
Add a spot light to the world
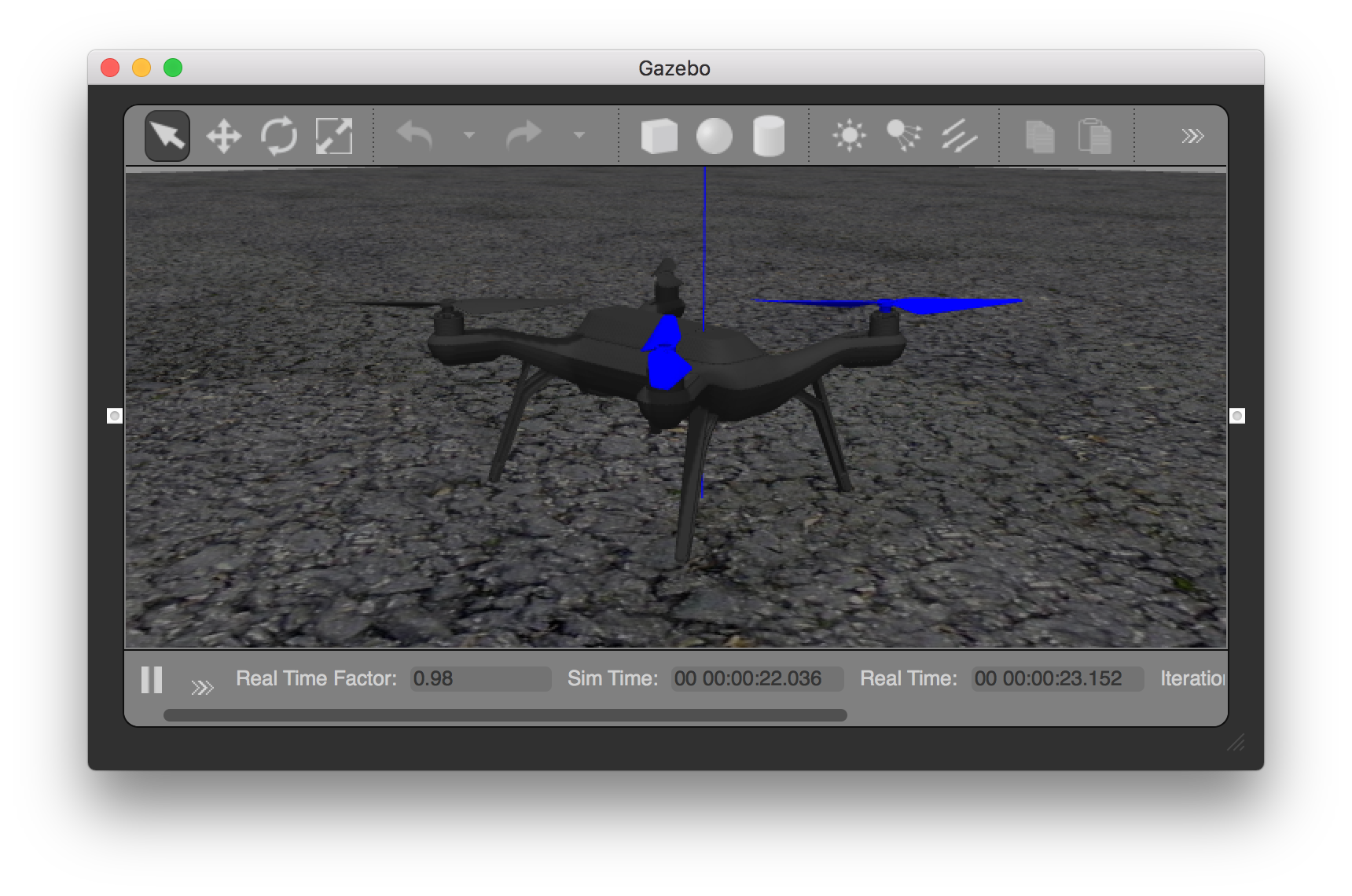tap(902, 135)
